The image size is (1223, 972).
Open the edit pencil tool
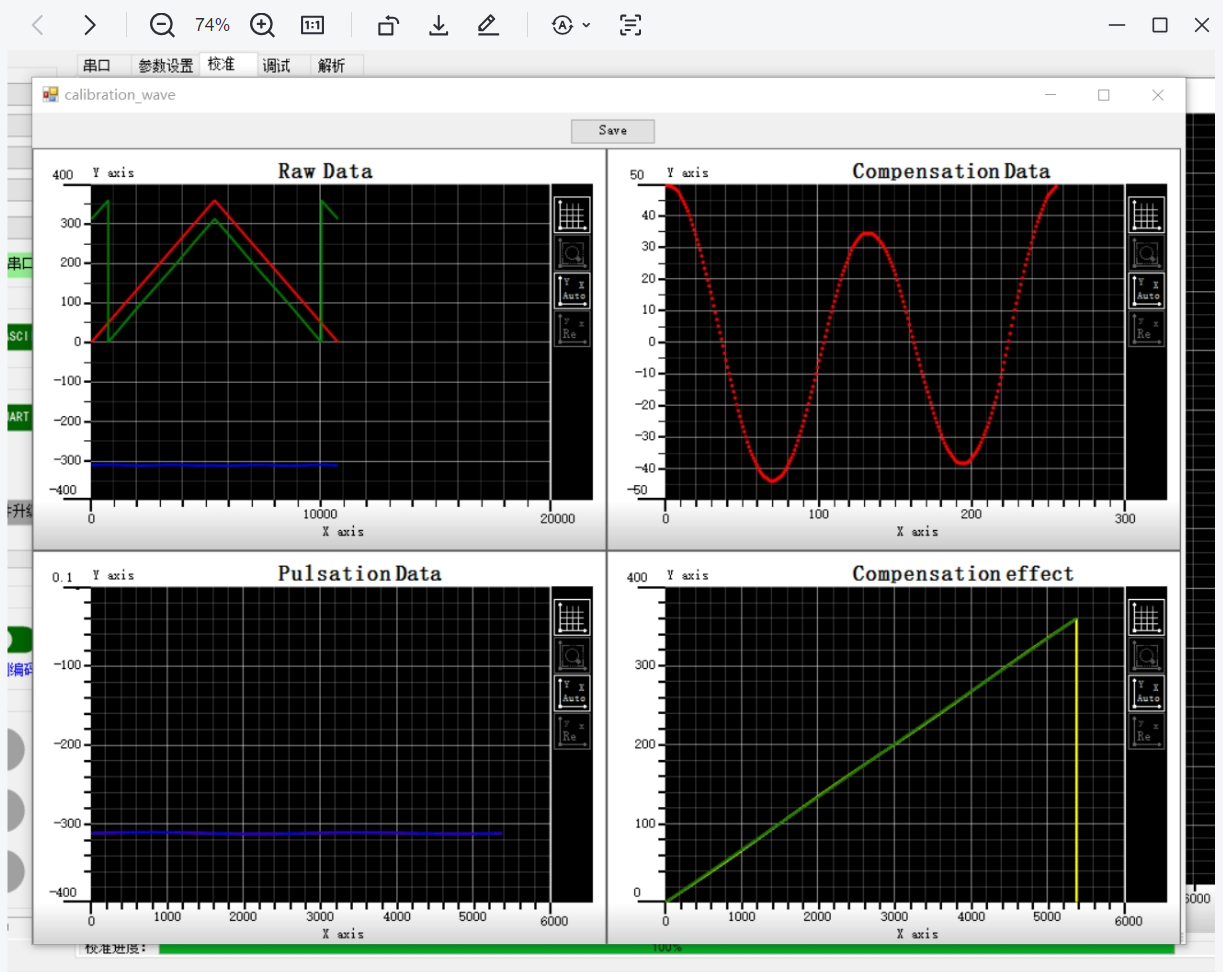pos(488,25)
